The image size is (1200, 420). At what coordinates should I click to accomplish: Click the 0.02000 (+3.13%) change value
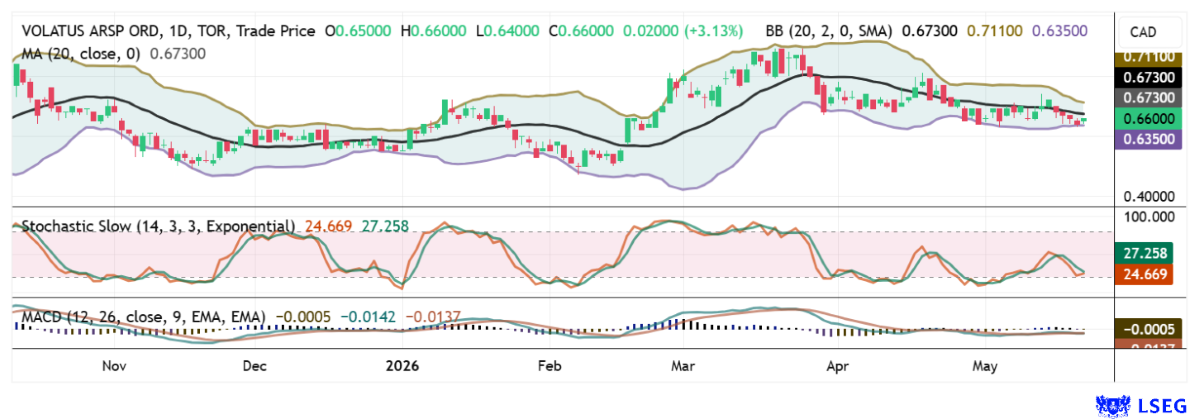(x=682, y=32)
